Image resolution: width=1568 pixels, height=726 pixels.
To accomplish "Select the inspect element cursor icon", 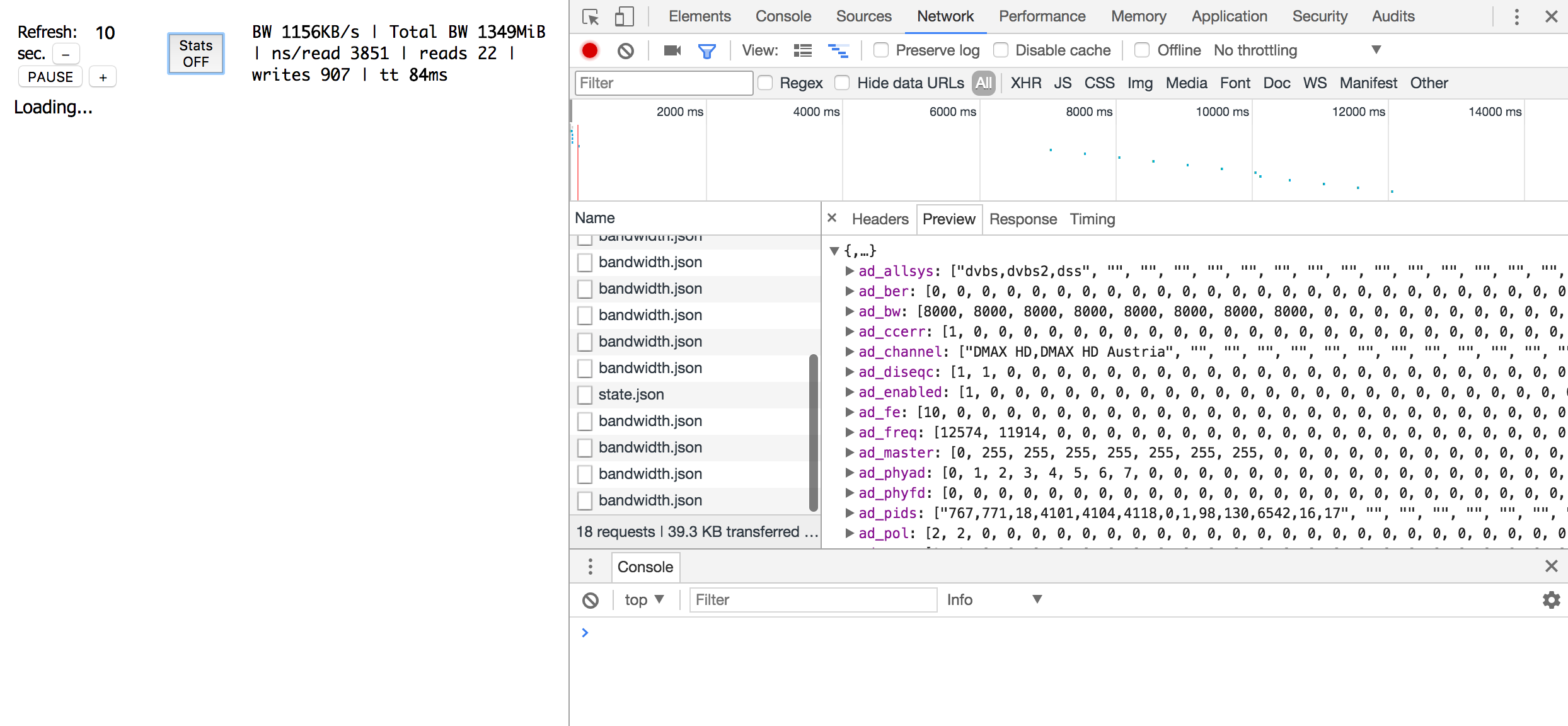I will click(591, 17).
